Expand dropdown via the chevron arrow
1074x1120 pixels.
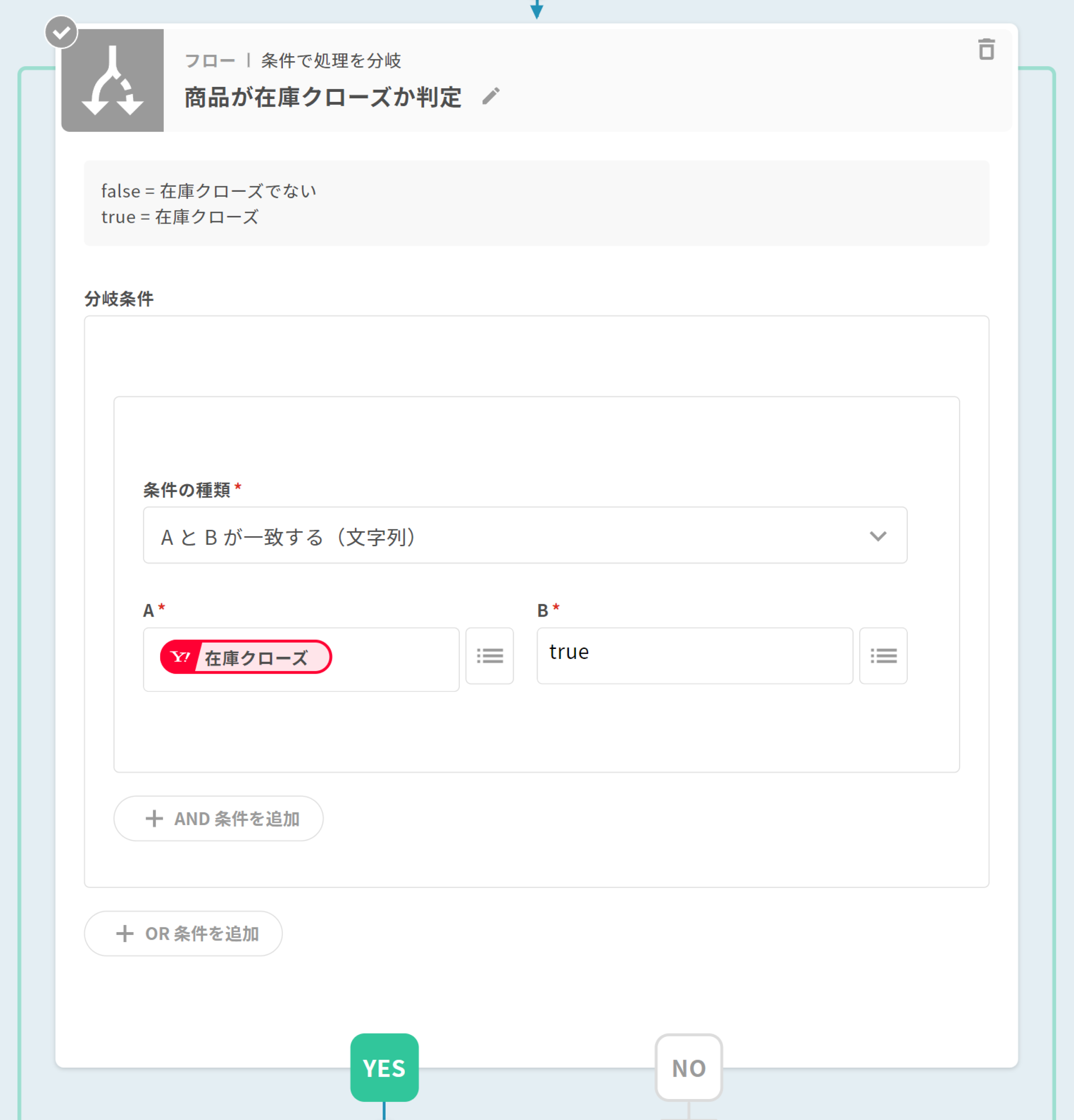point(877,536)
